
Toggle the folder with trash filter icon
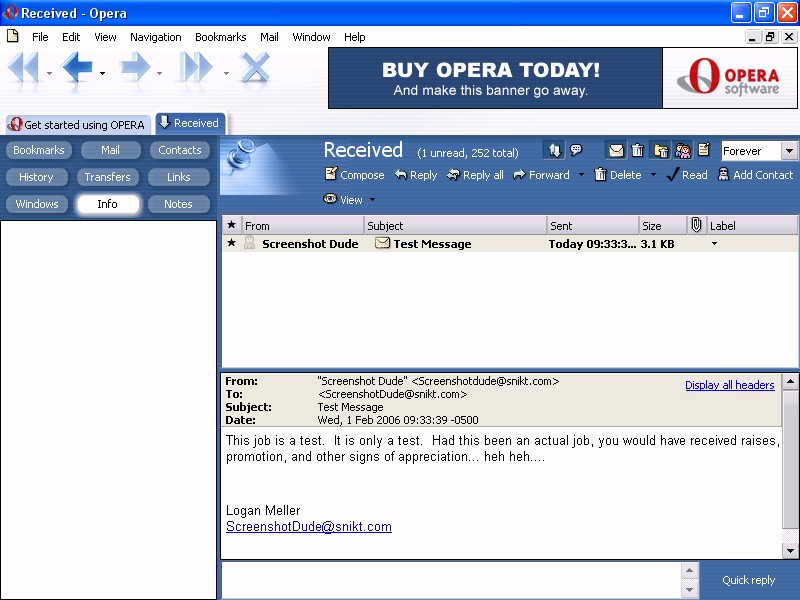[x=661, y=151]
